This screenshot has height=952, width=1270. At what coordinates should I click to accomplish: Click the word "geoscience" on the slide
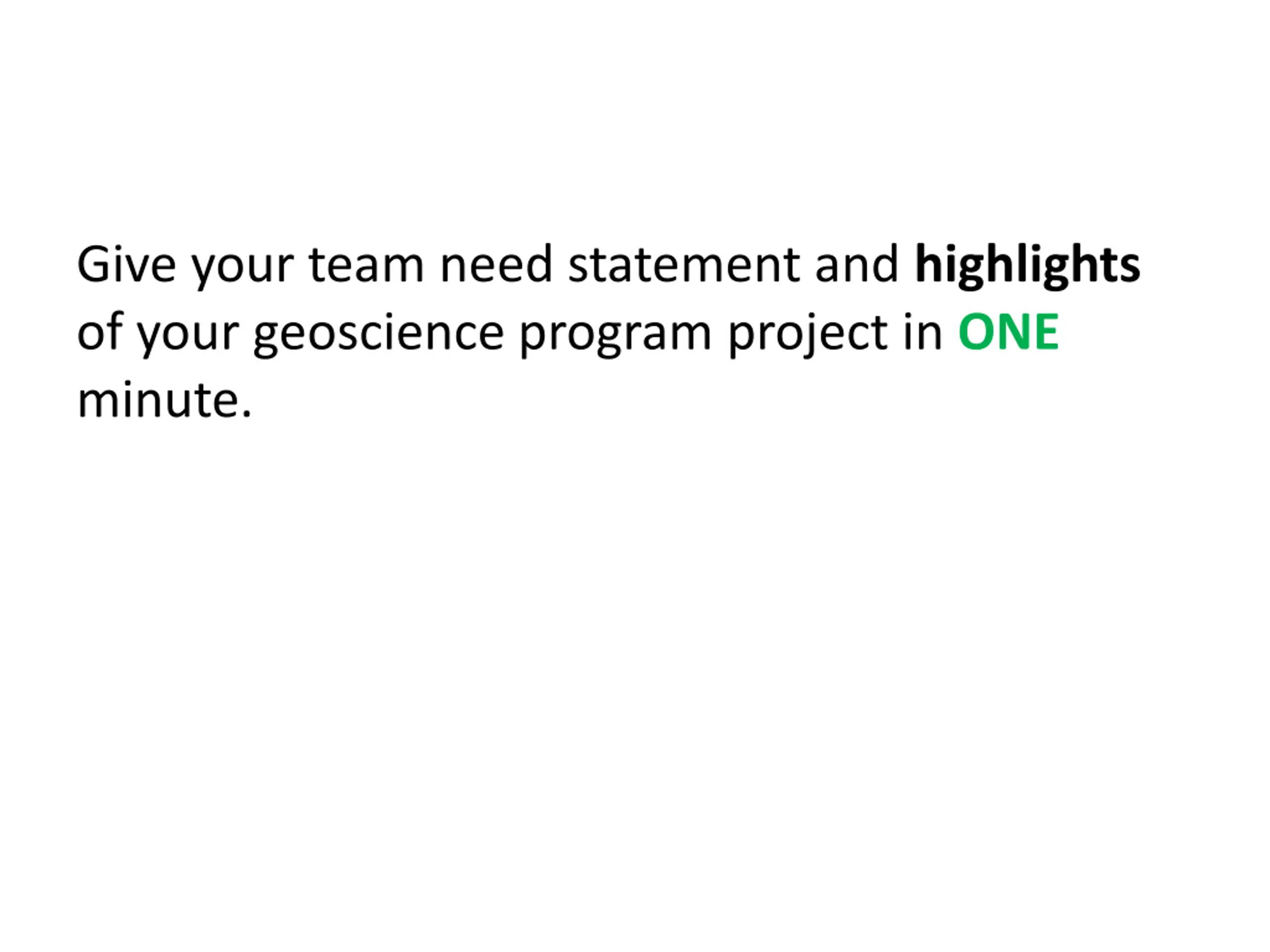(379, 332)
